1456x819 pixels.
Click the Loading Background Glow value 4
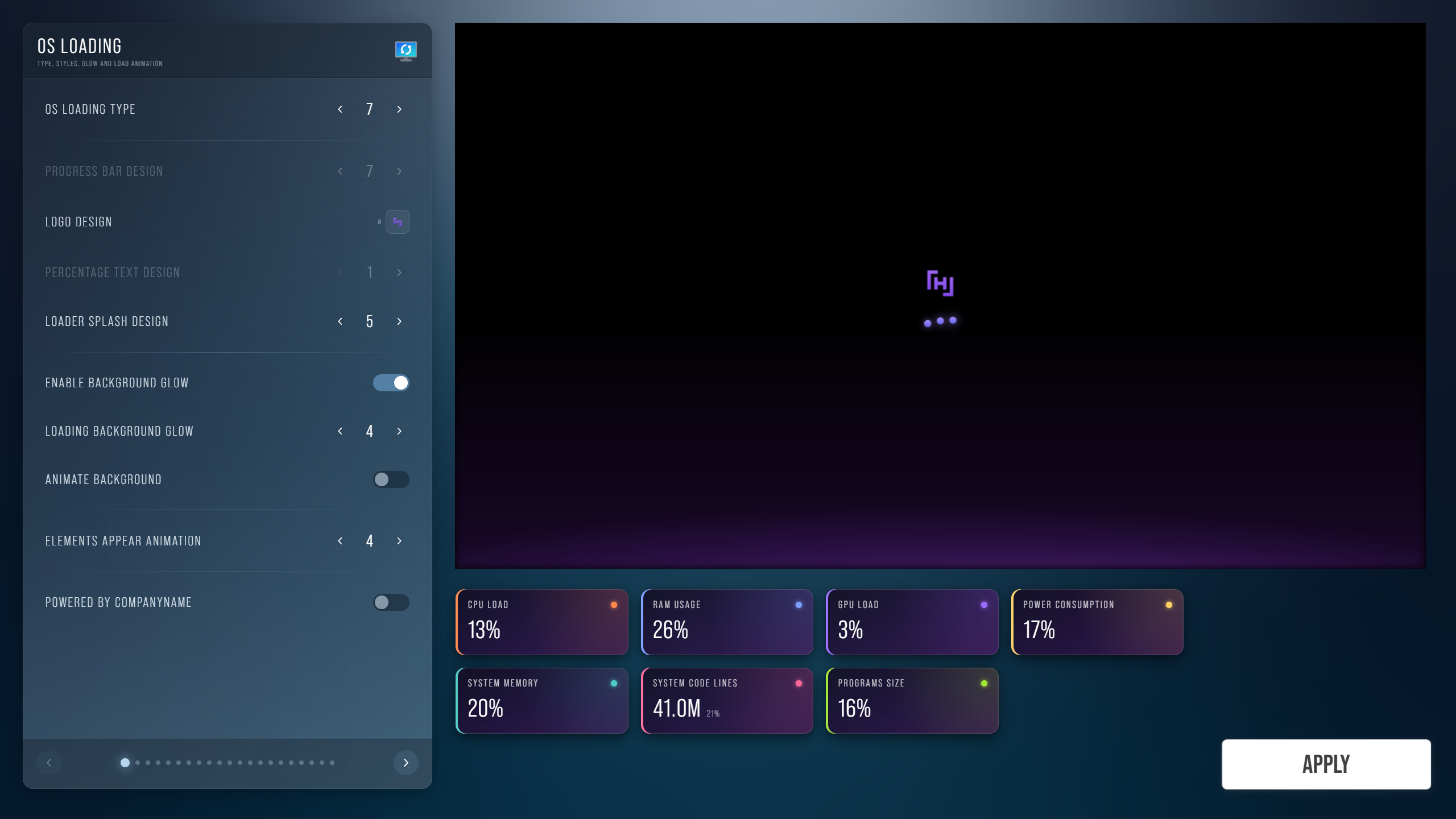click(x=370, y=431)
